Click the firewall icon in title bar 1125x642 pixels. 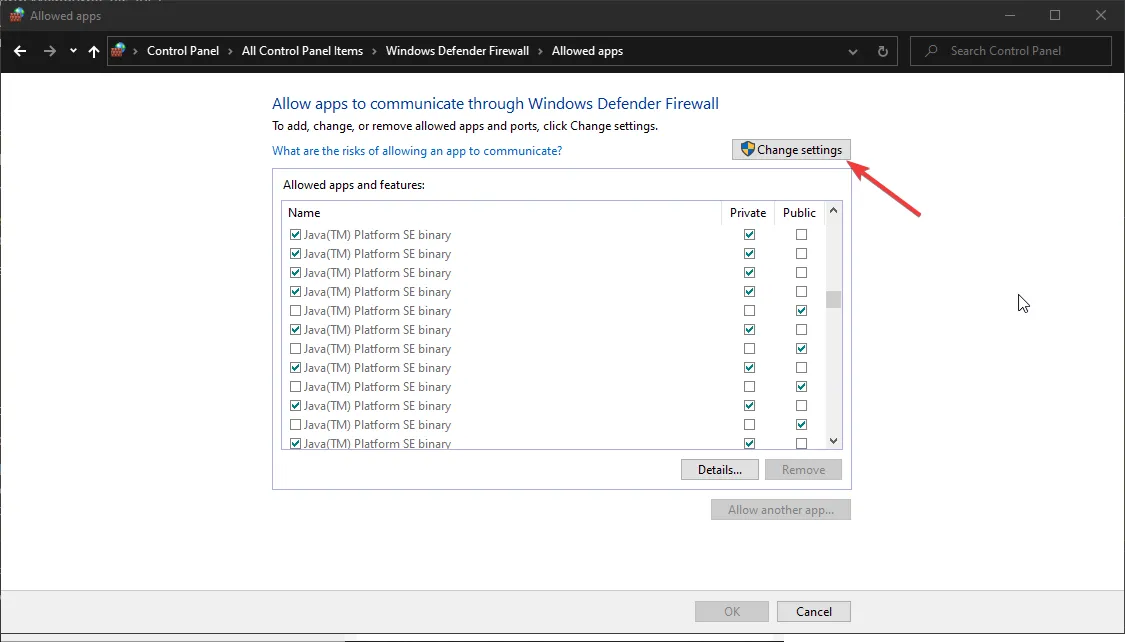click(17, 15)
